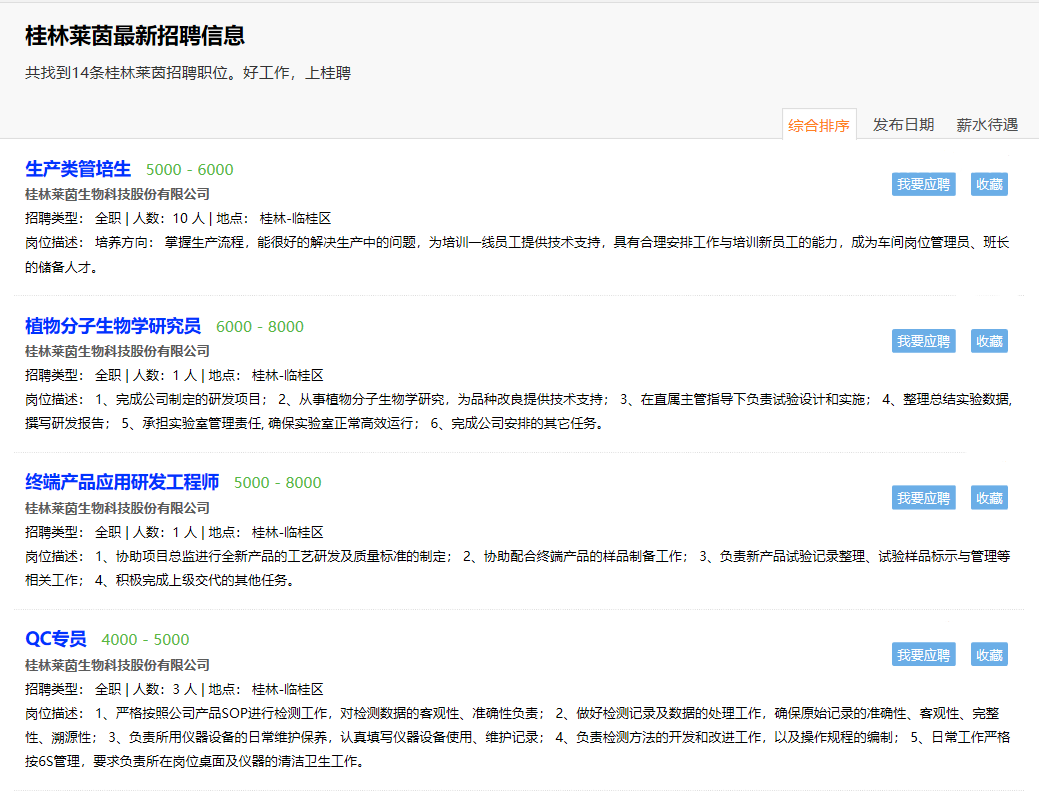Viewport: 1039px width, 795px height.
Task: Click the job description mentioning 研发报告
Action: point(518,411)
